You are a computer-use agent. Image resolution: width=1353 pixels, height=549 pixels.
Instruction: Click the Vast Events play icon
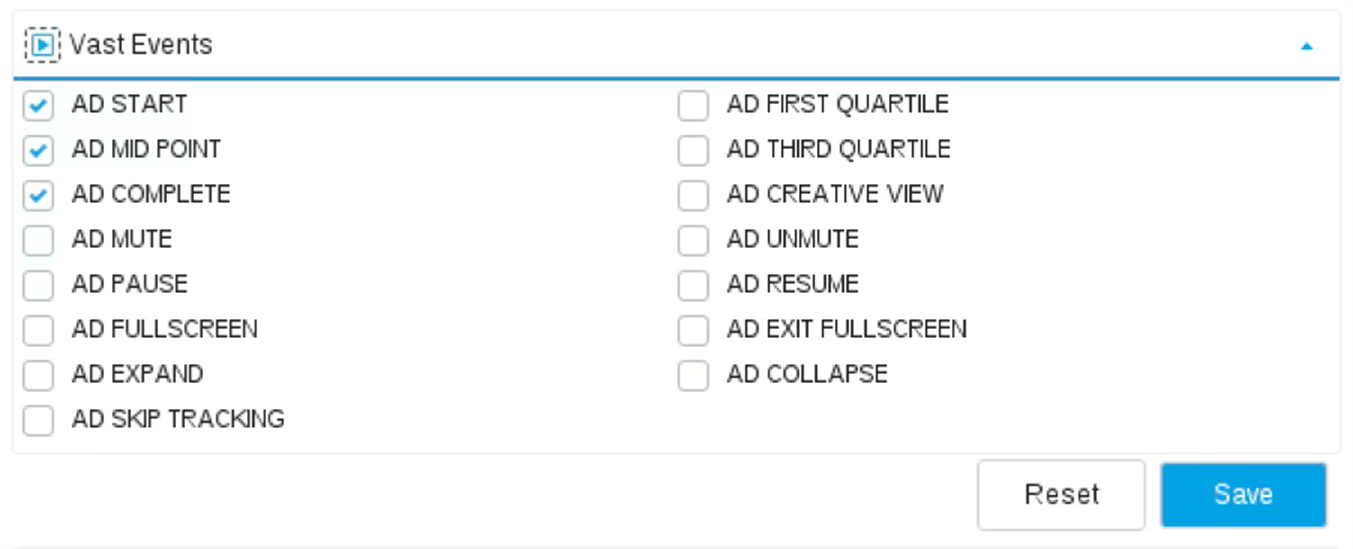[x=42, y=45]
